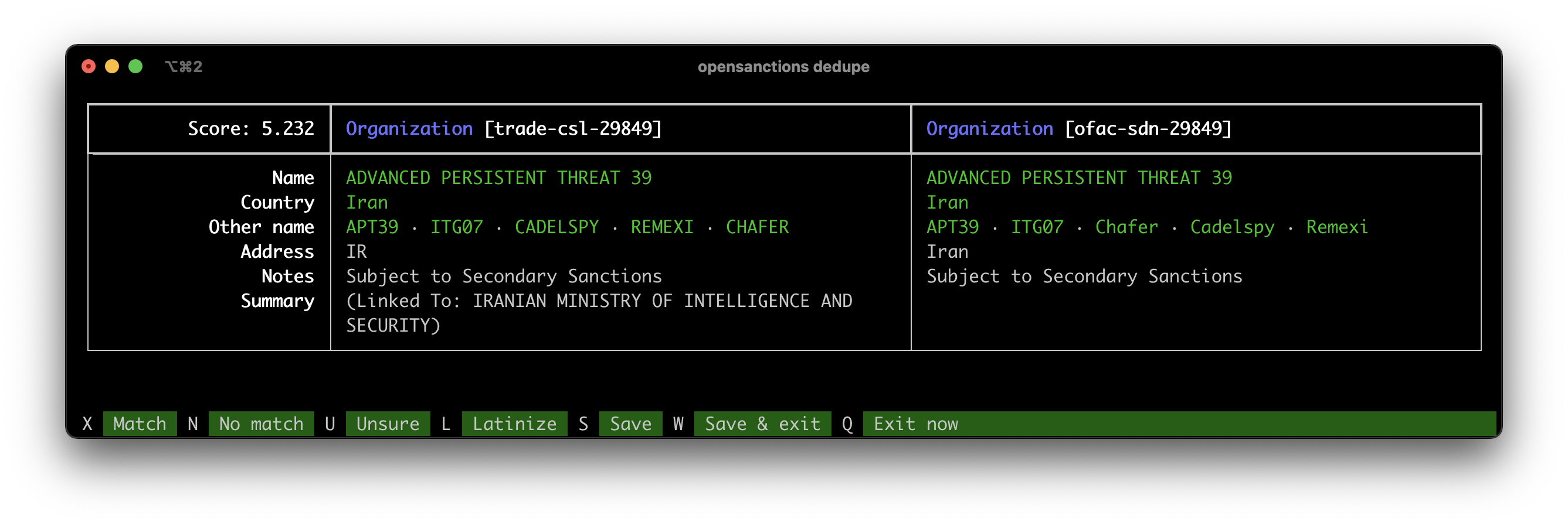Click the L key hint for Latinize
The height and width of the screenshot is (525, 1568).
tap(446, 424)
